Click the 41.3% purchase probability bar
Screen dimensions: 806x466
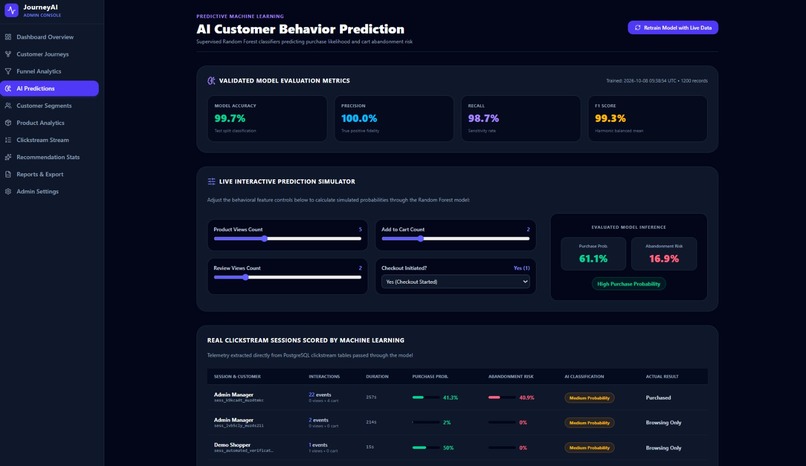(x=426, y=397)
